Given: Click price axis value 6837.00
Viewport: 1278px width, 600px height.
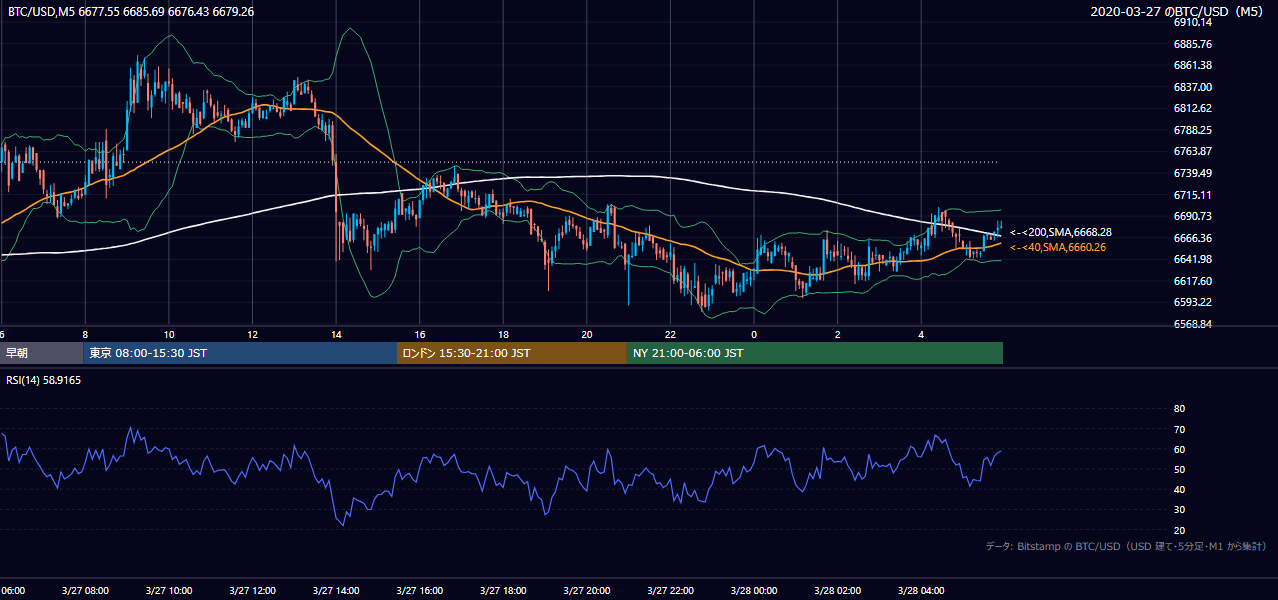Looking at the screenshot, I should coord(1192,87).
